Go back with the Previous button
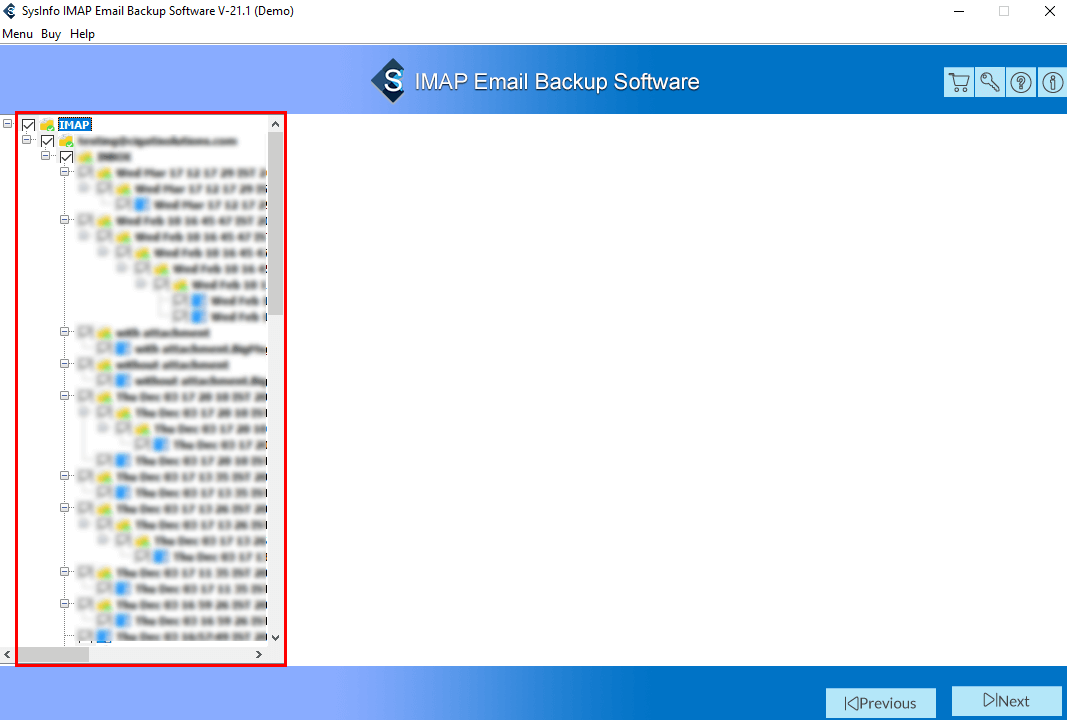1067x720 pixels. (x=881, y=703)
